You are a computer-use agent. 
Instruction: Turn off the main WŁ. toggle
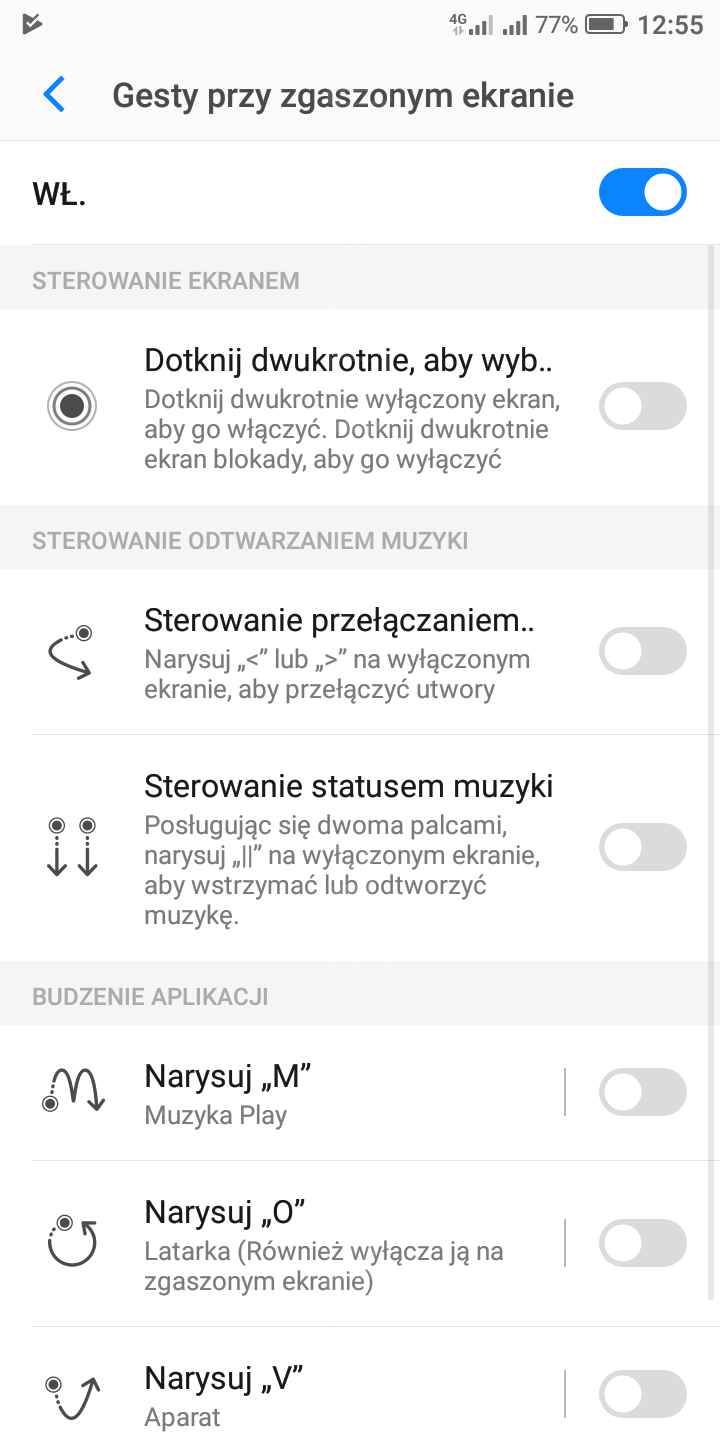(x=642, y=193)
